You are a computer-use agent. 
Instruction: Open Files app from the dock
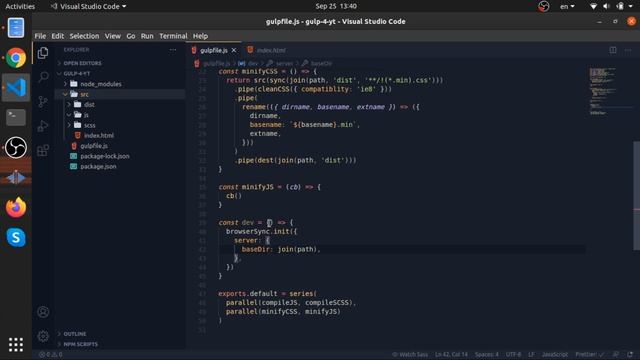coord(16,28)
